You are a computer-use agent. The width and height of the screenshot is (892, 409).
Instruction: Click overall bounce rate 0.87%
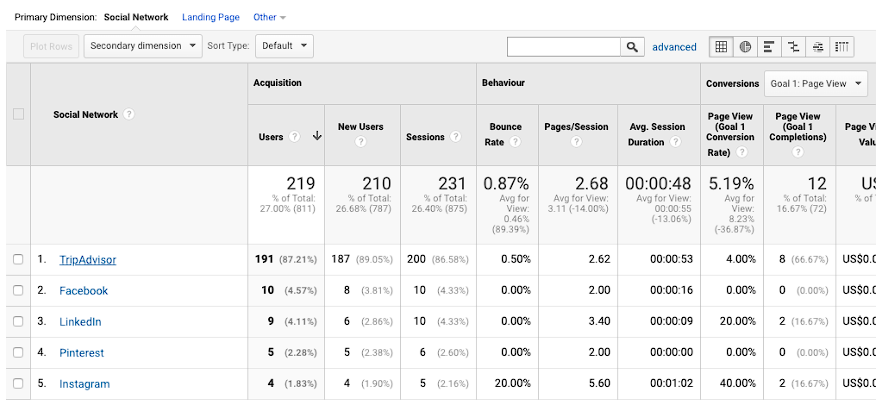506,184
